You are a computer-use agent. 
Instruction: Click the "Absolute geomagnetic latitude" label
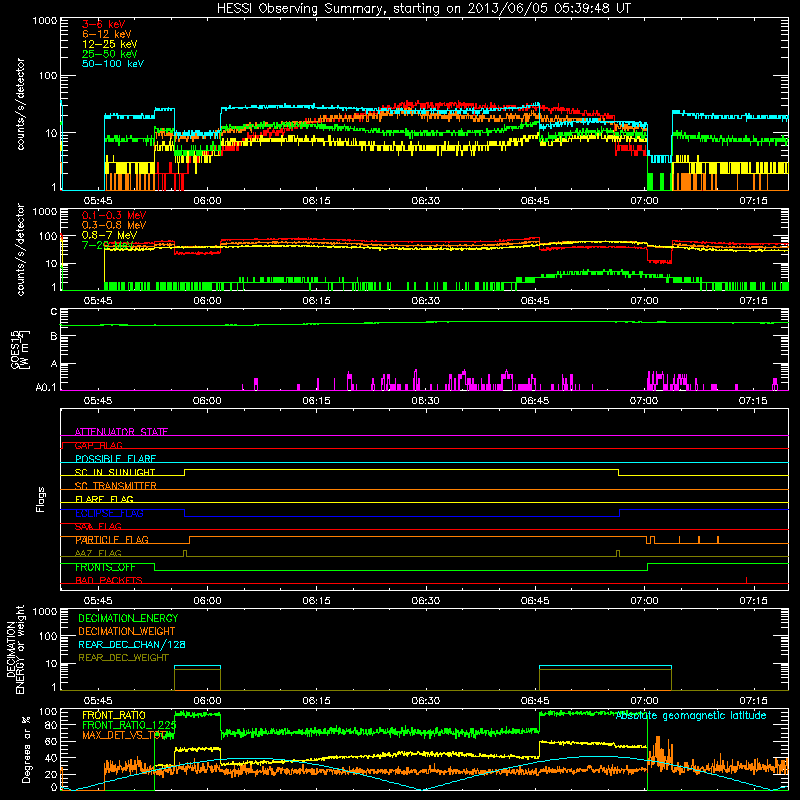[691, 716]
